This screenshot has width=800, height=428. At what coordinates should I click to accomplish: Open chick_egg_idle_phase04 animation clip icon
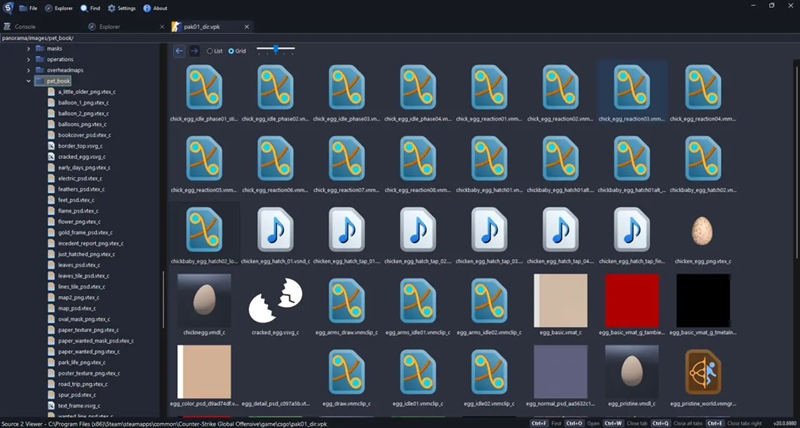pos(418,87)
